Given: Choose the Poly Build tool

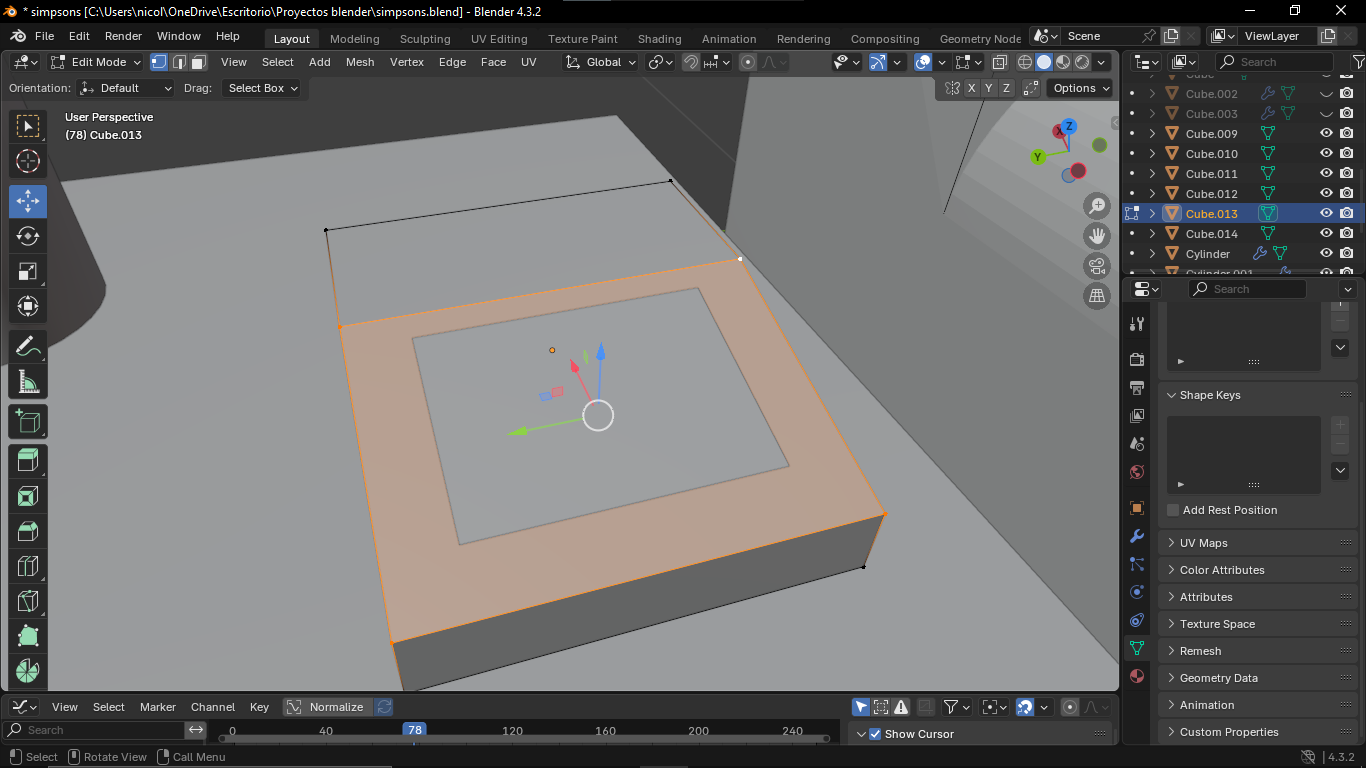Looking at the screenshot, I should point(28,636).
